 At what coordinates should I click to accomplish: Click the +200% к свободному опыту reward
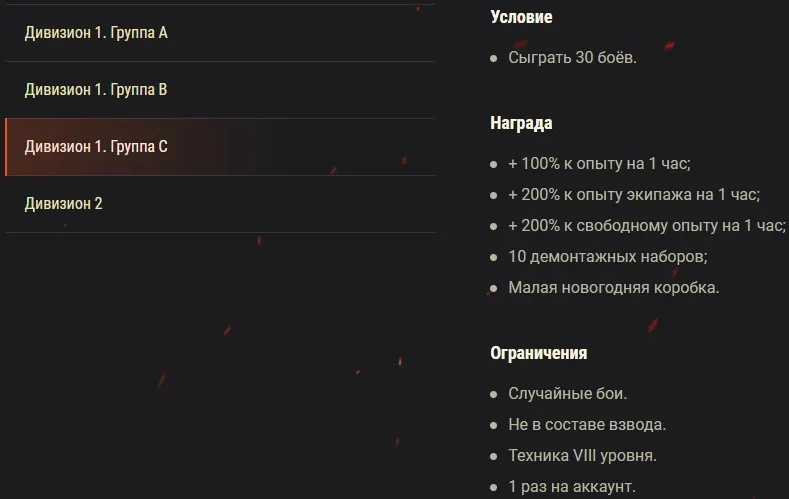coord(646,226)
